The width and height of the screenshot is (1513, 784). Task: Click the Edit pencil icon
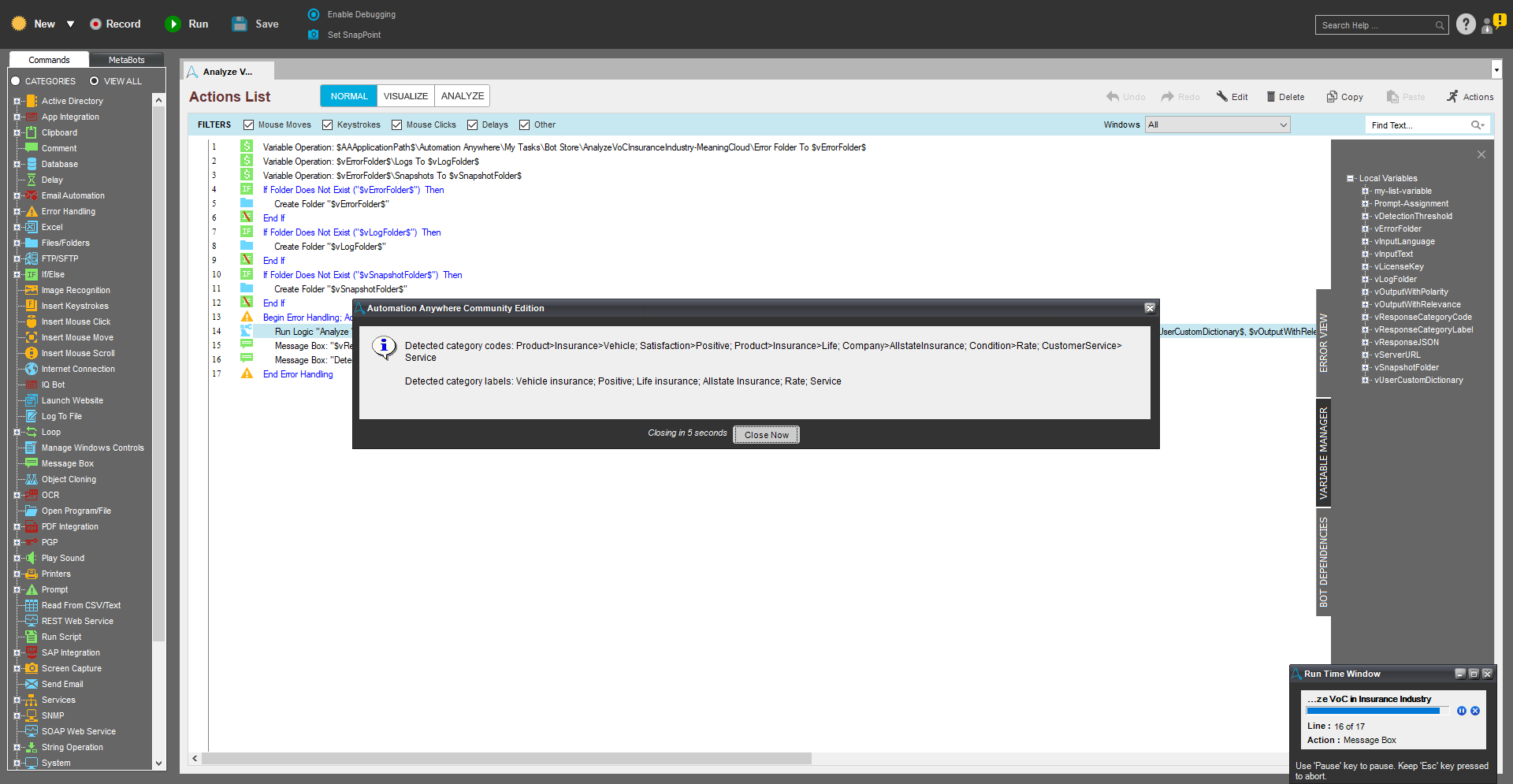[x=1222, y=96]
